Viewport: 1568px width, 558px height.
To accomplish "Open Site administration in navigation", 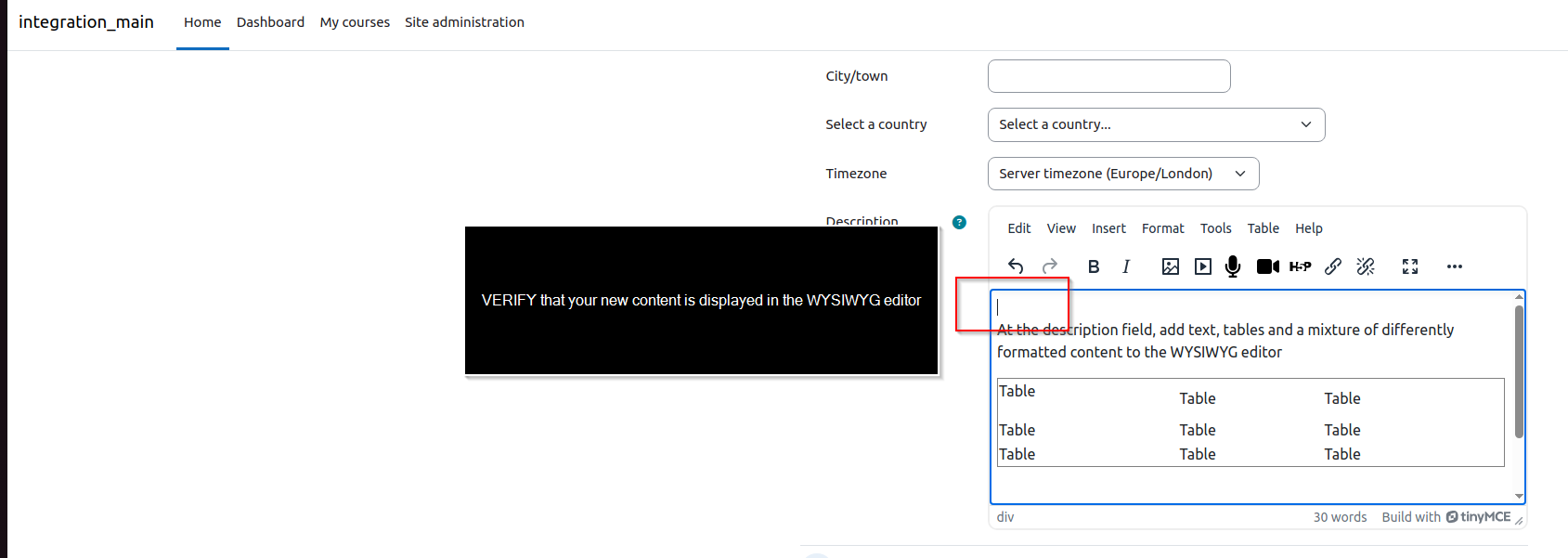I will (x=464, y=22).
